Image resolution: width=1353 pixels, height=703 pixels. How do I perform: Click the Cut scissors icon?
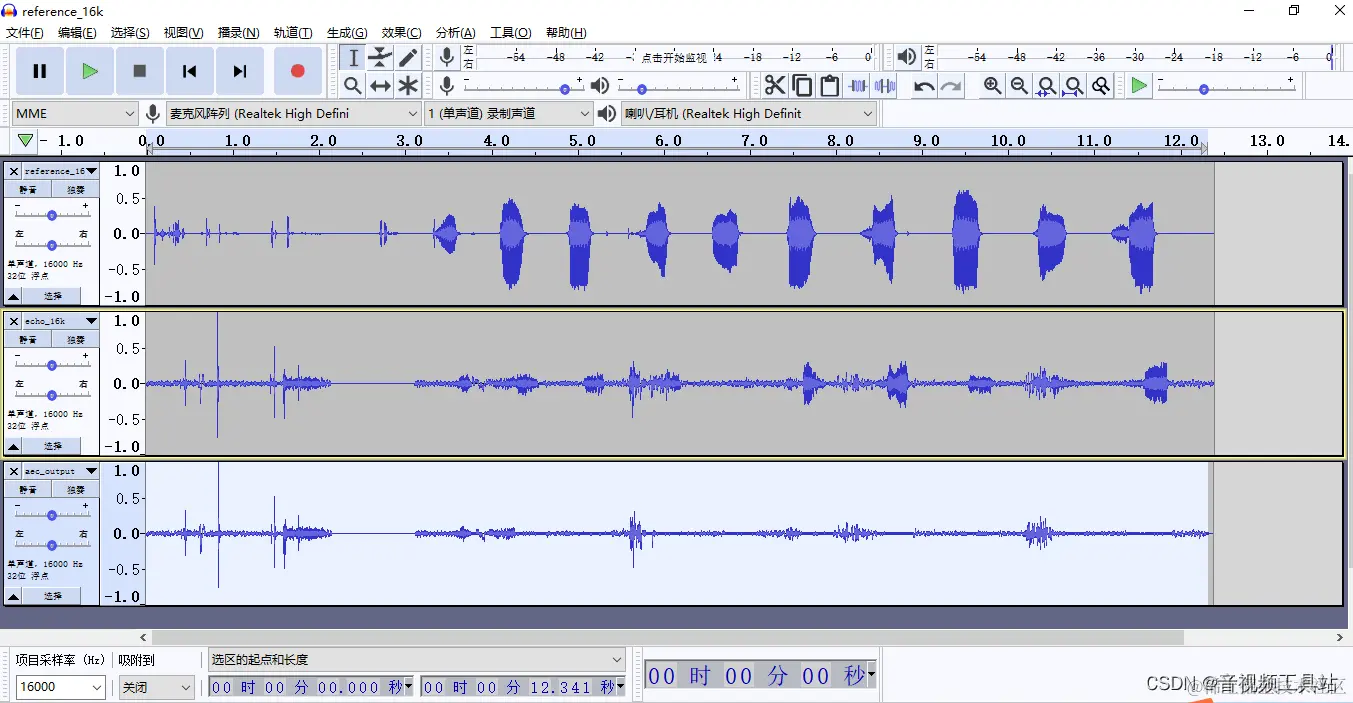pos(775,86)
